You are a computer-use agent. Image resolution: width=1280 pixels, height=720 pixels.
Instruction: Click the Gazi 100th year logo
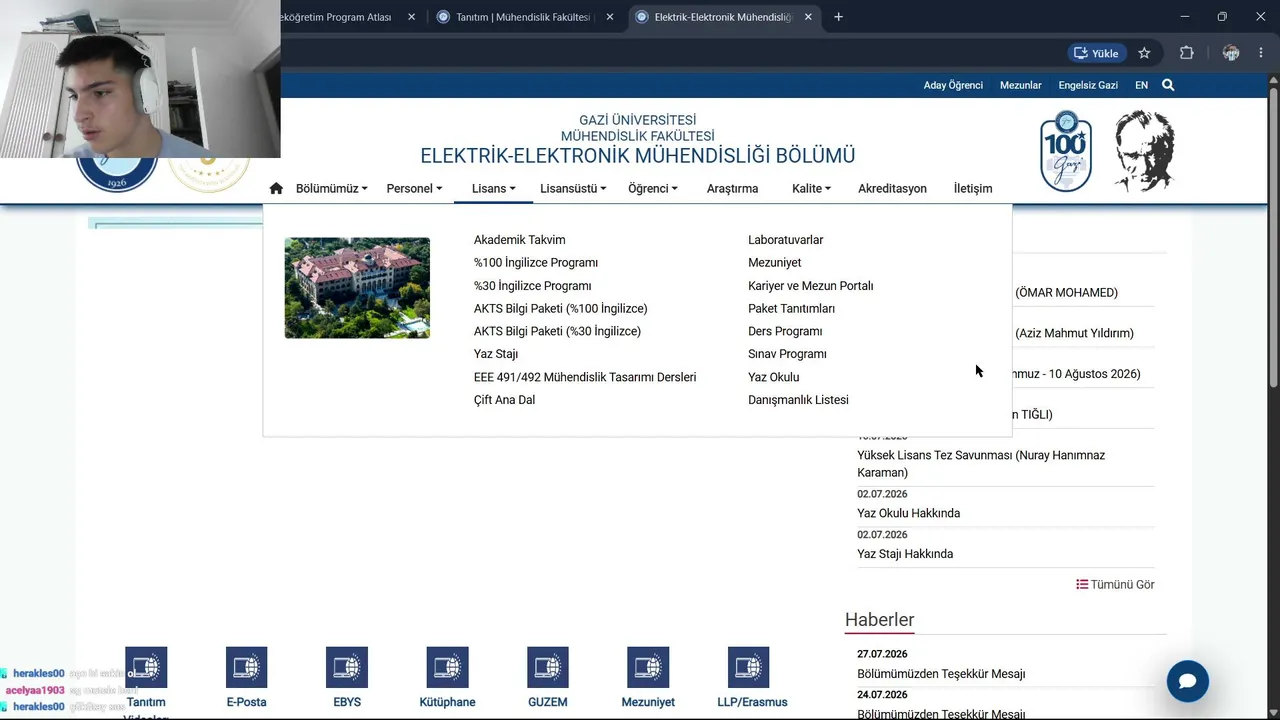[x=1065, y=151]
